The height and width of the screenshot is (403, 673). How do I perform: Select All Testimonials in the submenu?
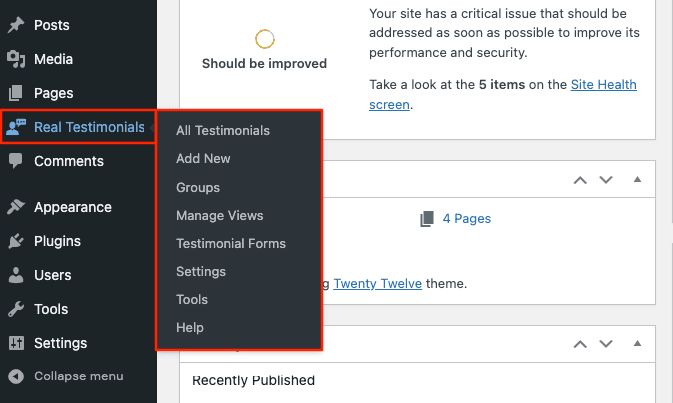coord(223,130)
